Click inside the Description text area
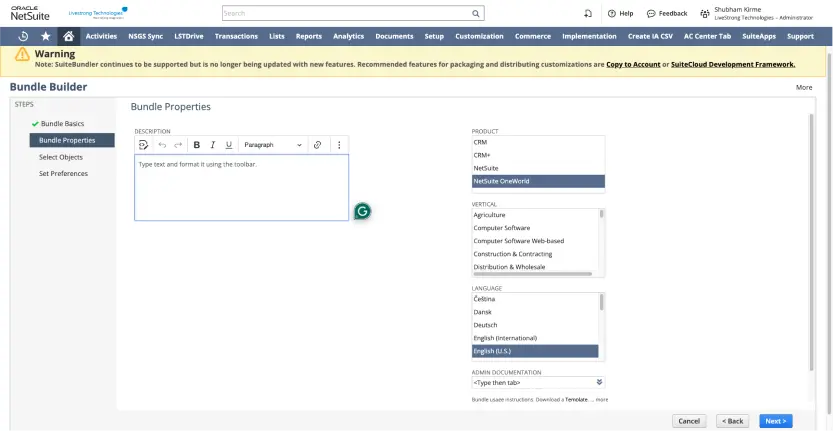 241,188
